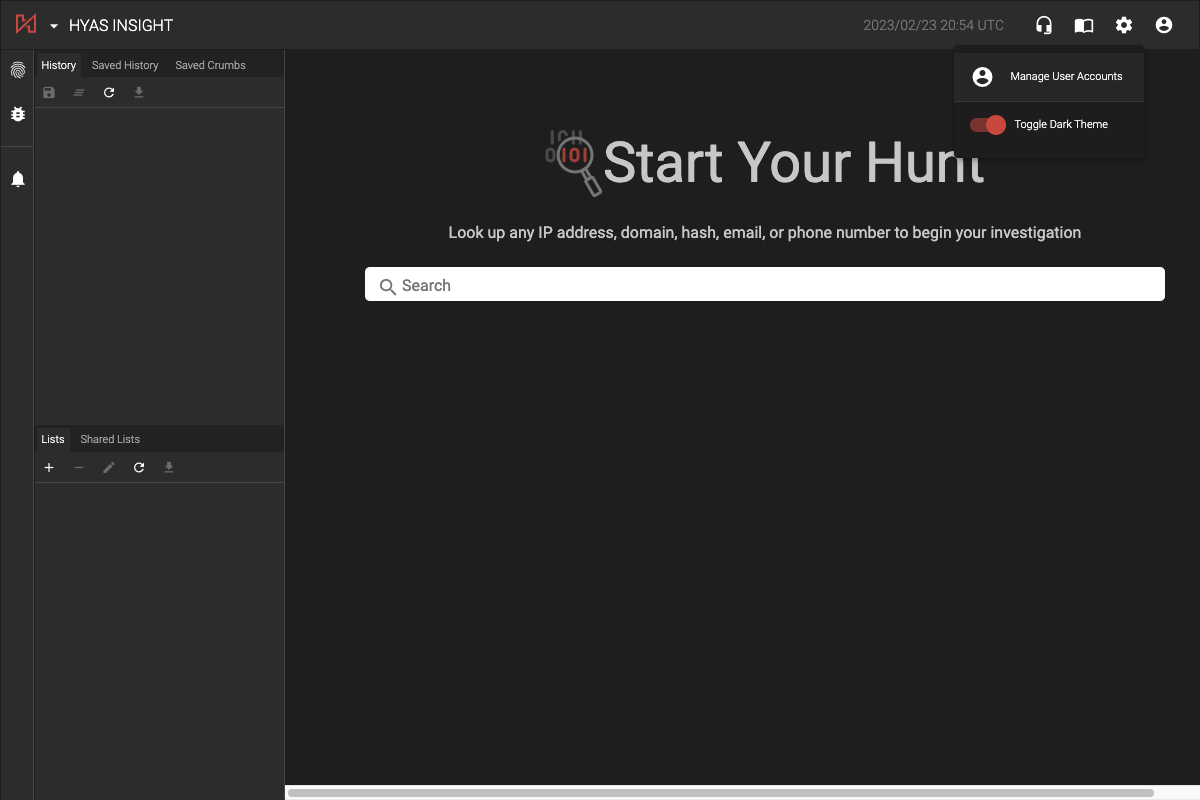Download the history via the download icon
Screen dimensions: 1200x800
click(139, 92)
